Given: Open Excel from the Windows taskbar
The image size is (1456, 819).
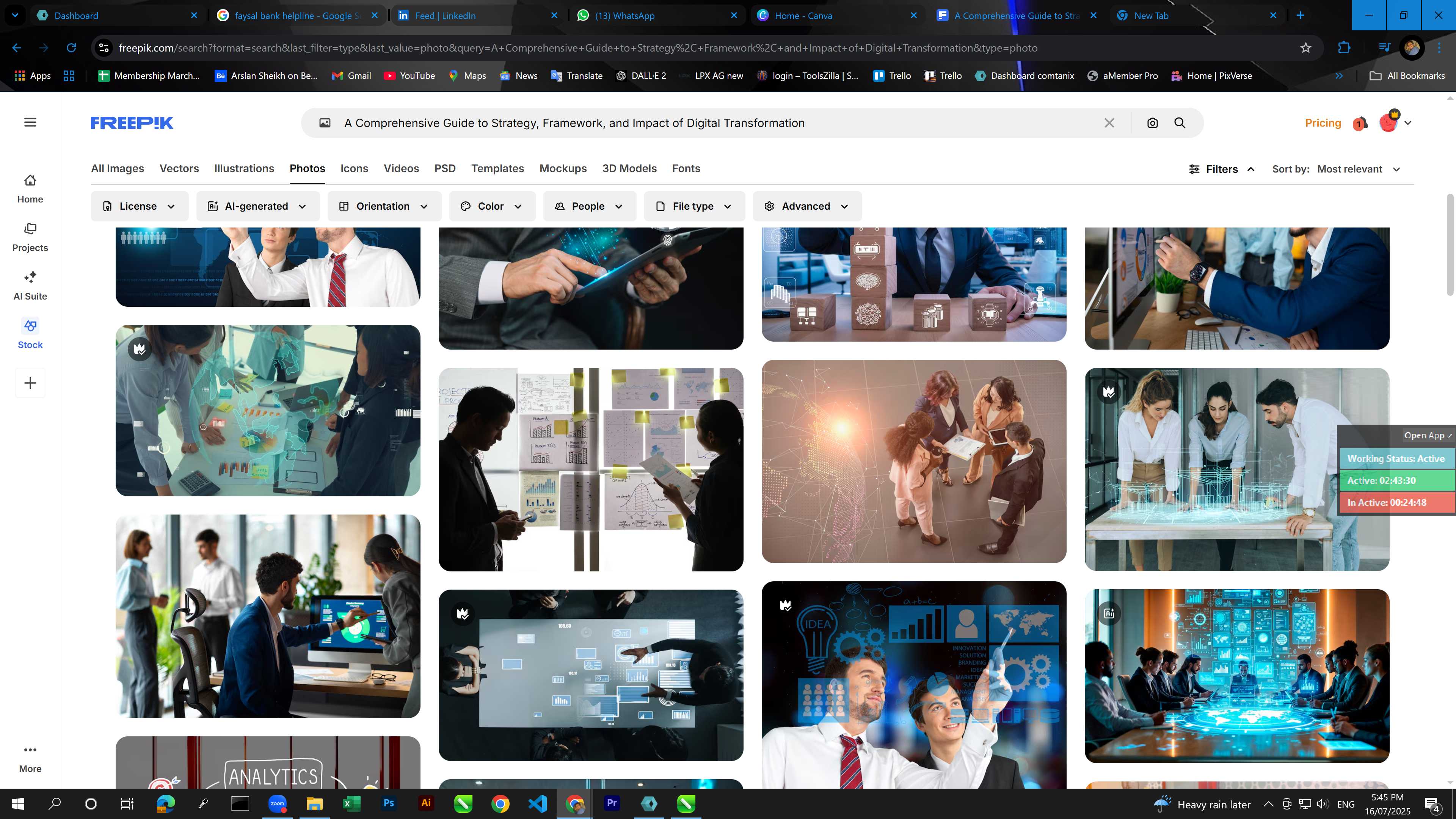Looking at the screenshot, I should [x=351, y=803].
